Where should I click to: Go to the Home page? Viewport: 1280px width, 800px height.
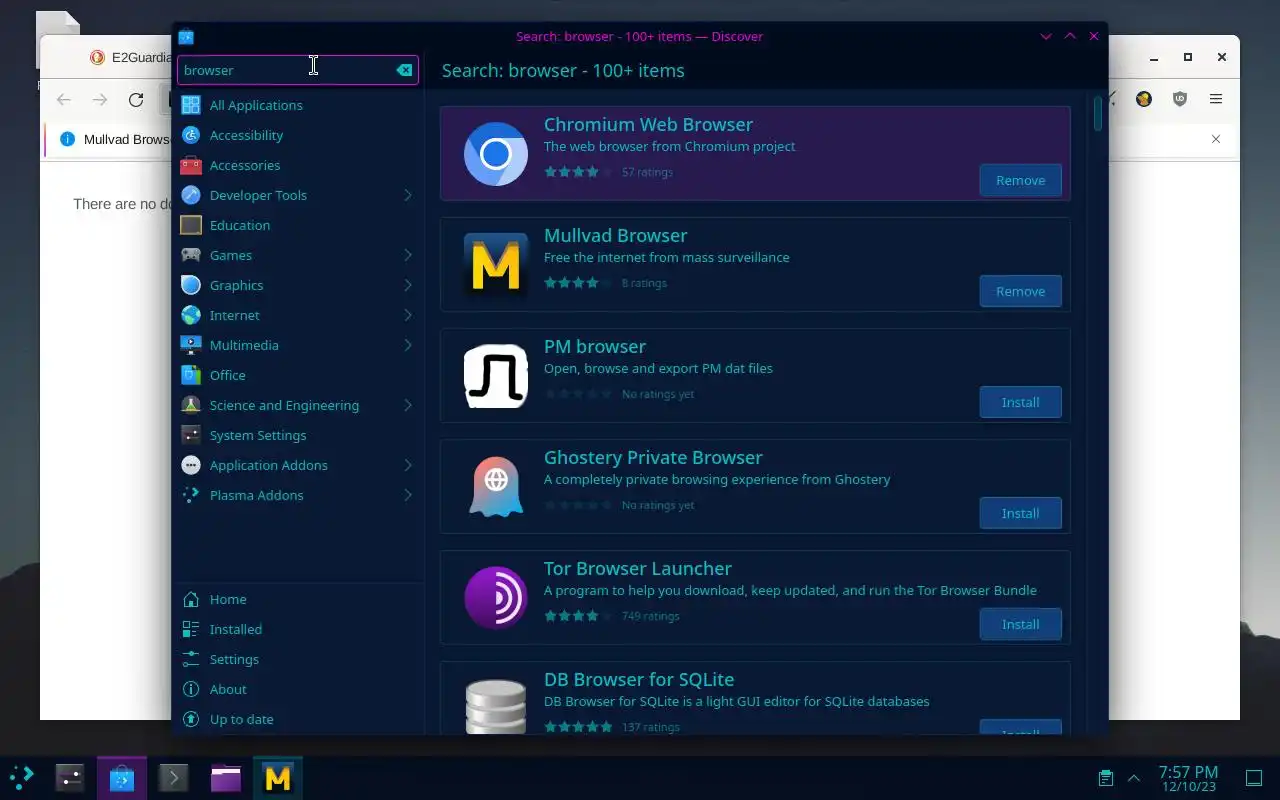coord(298,599)
